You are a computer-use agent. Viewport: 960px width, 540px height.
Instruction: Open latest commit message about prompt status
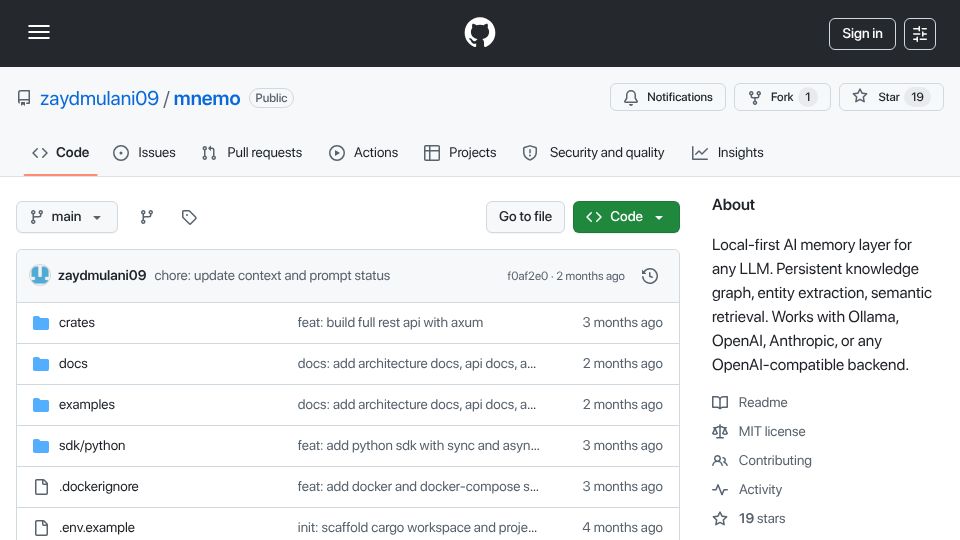click(x=272, y=276)
